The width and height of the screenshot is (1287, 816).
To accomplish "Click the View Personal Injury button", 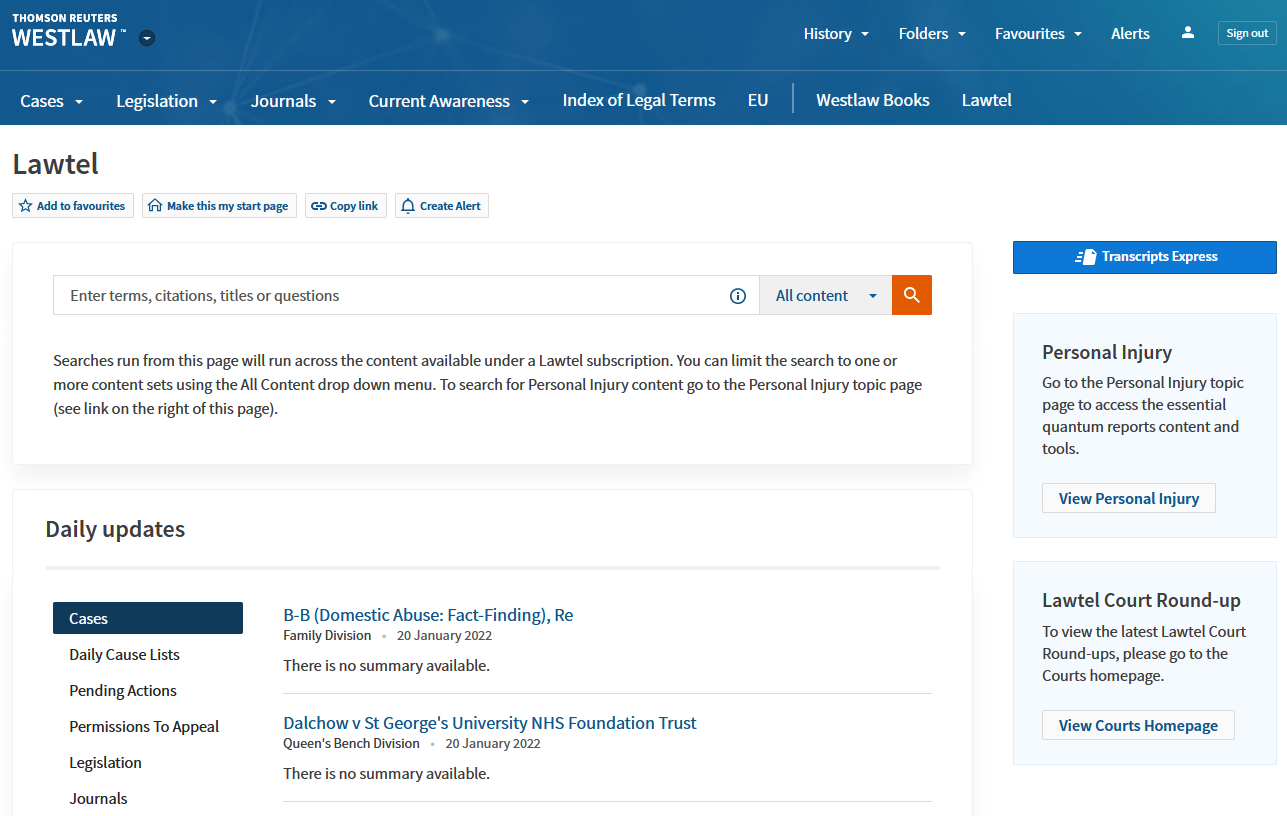I will point(1128,497).
